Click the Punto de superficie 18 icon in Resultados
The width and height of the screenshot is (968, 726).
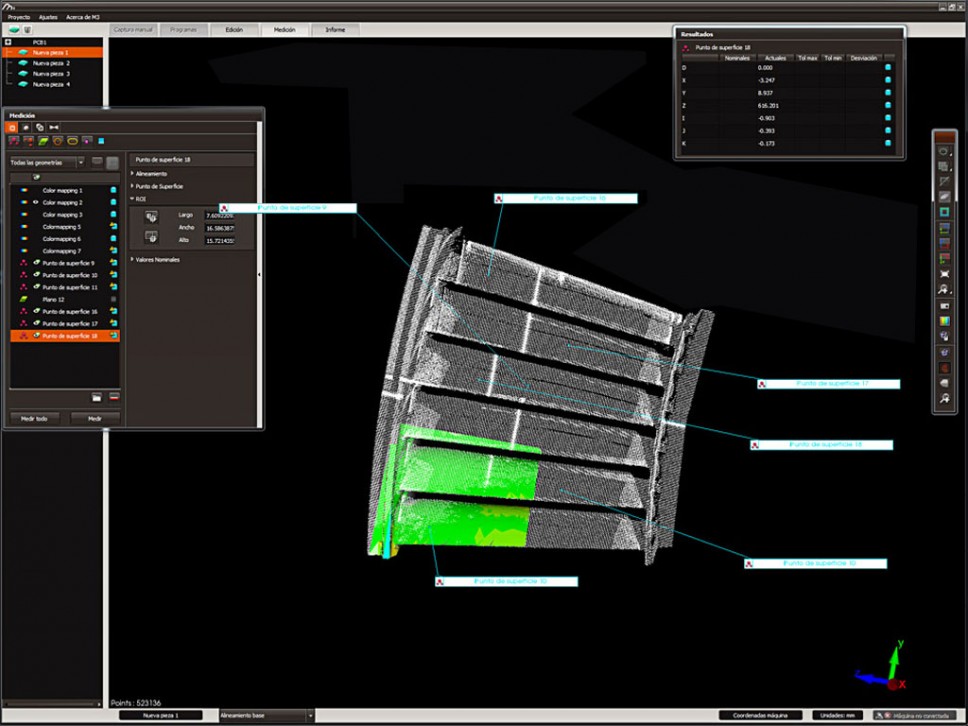(685, 47)
